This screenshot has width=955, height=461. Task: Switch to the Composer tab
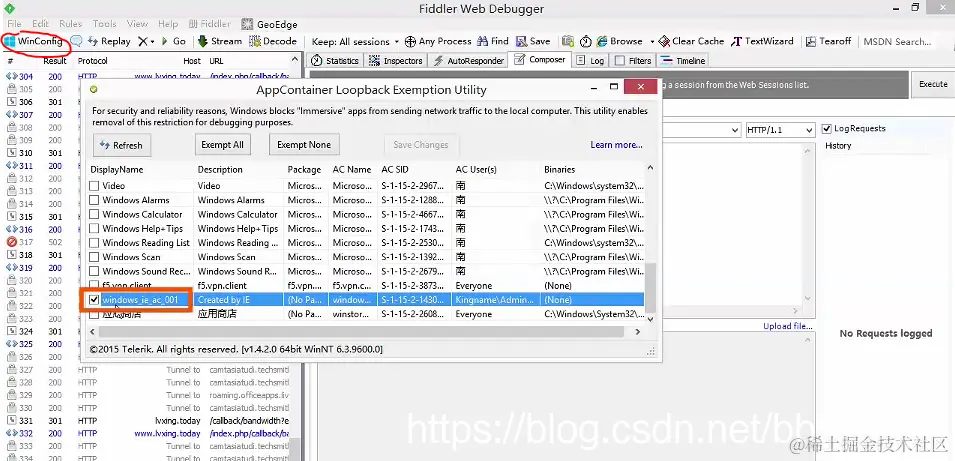pyautogui.click(x=540, y=60)
